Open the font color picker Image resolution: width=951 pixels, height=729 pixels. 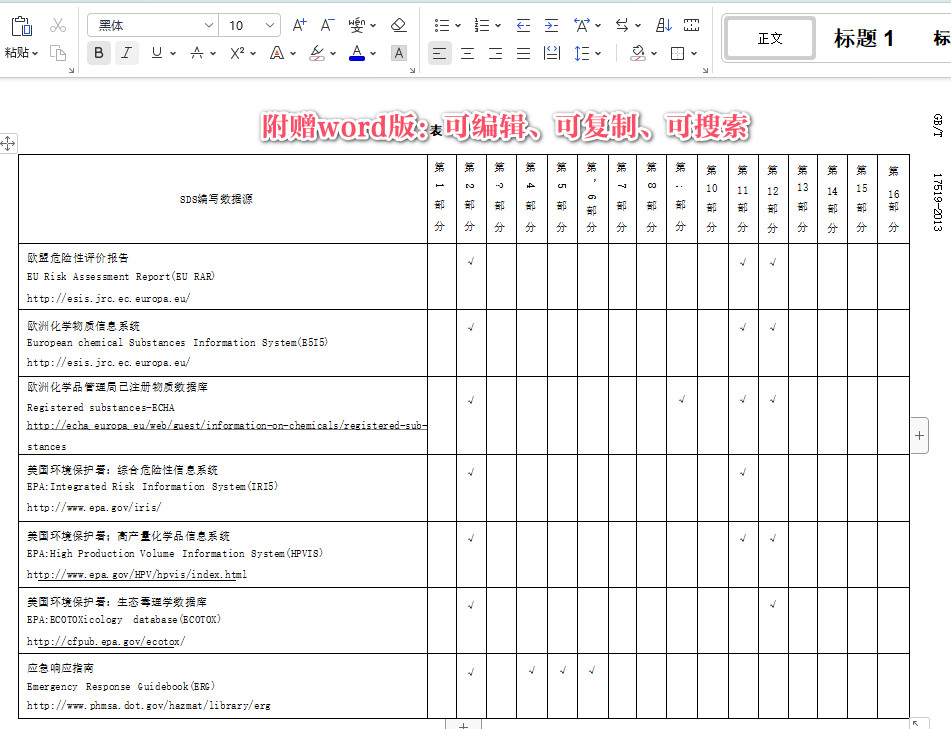point(355,52)
